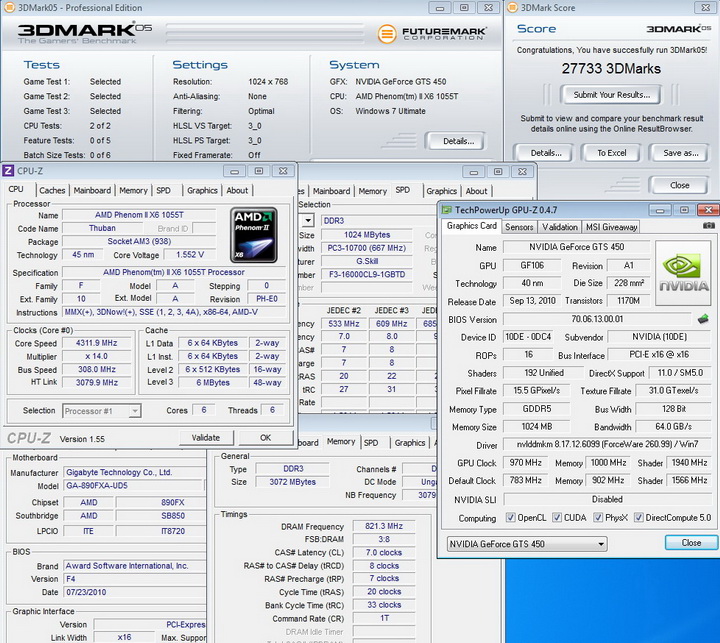The width and height of the screenshot is (720, 643).
Task: Click the AMD Phenom II logo in CPU-Z
Action: pyautogui.click(x=253, y=233)
